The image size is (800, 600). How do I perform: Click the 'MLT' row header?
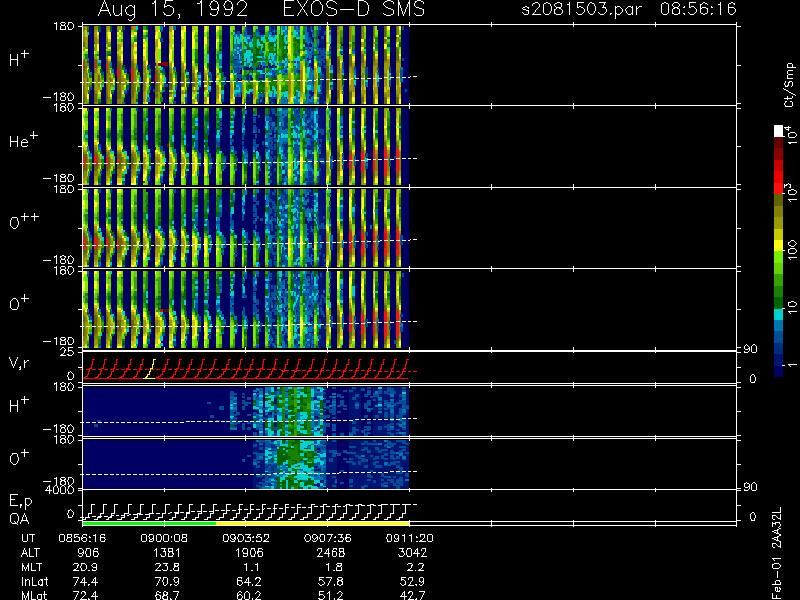click(31, 567)
